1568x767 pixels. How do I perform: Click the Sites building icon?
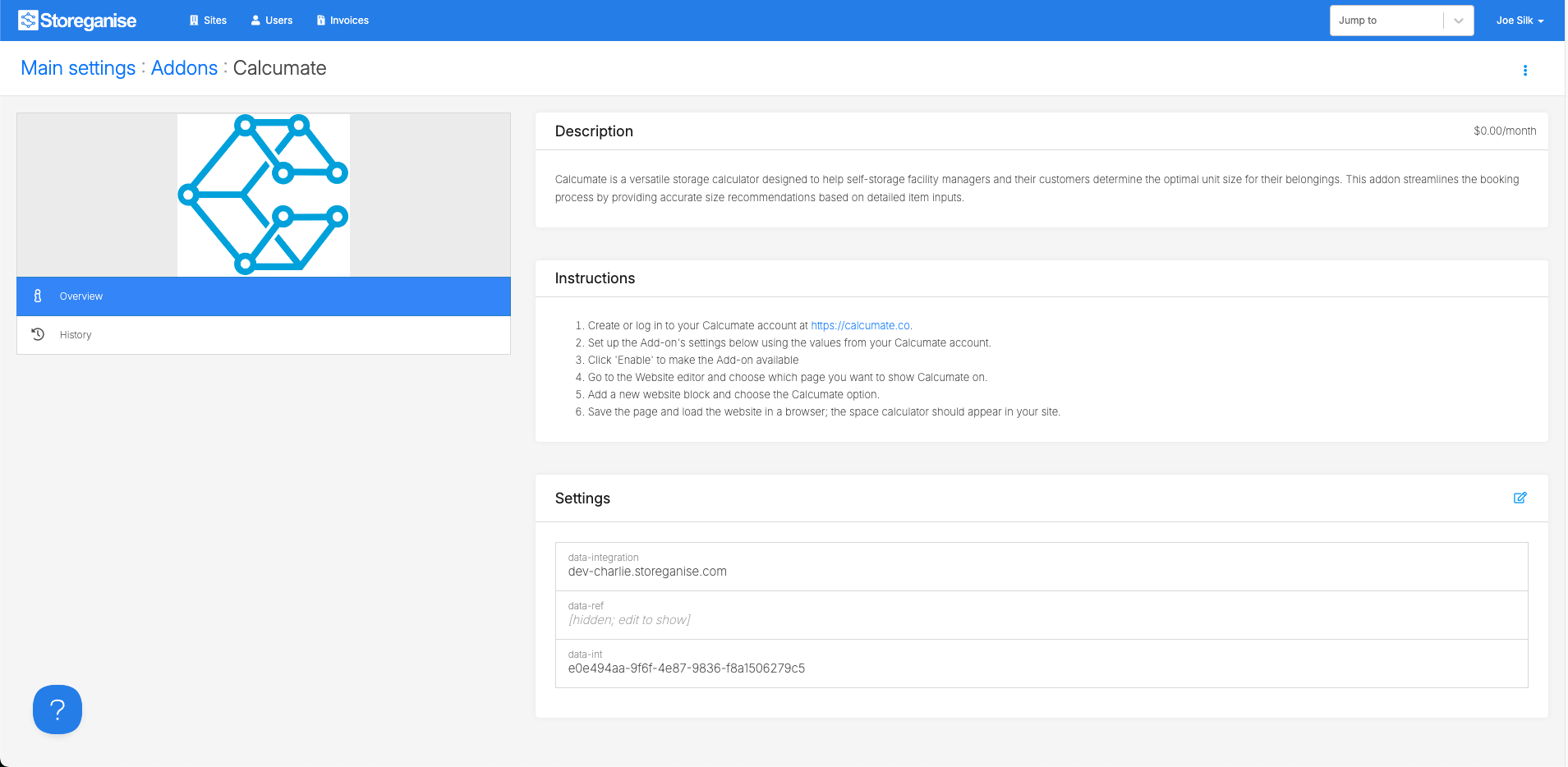click(194, 21)
